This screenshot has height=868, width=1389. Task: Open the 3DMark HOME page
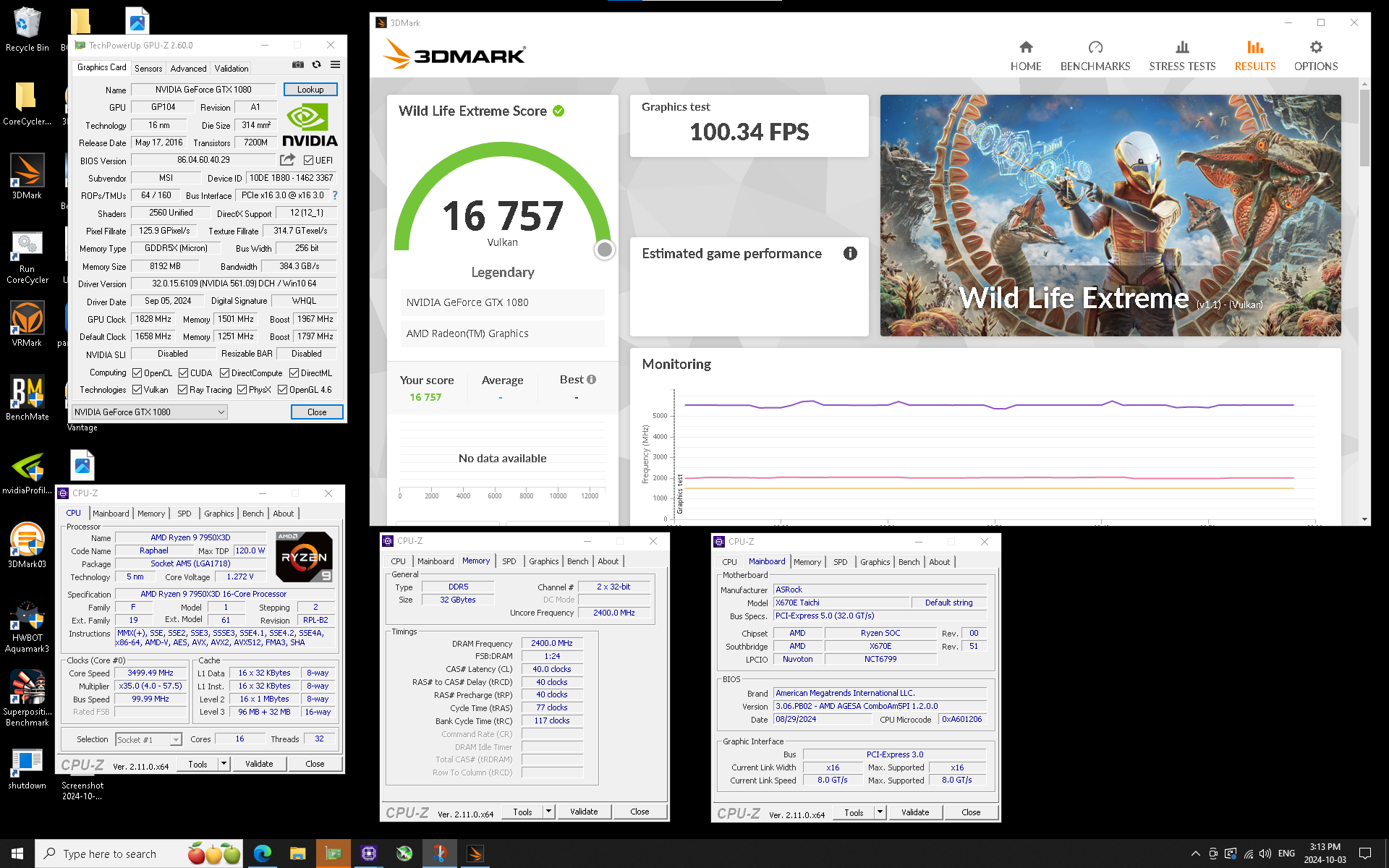(1025, 56)
